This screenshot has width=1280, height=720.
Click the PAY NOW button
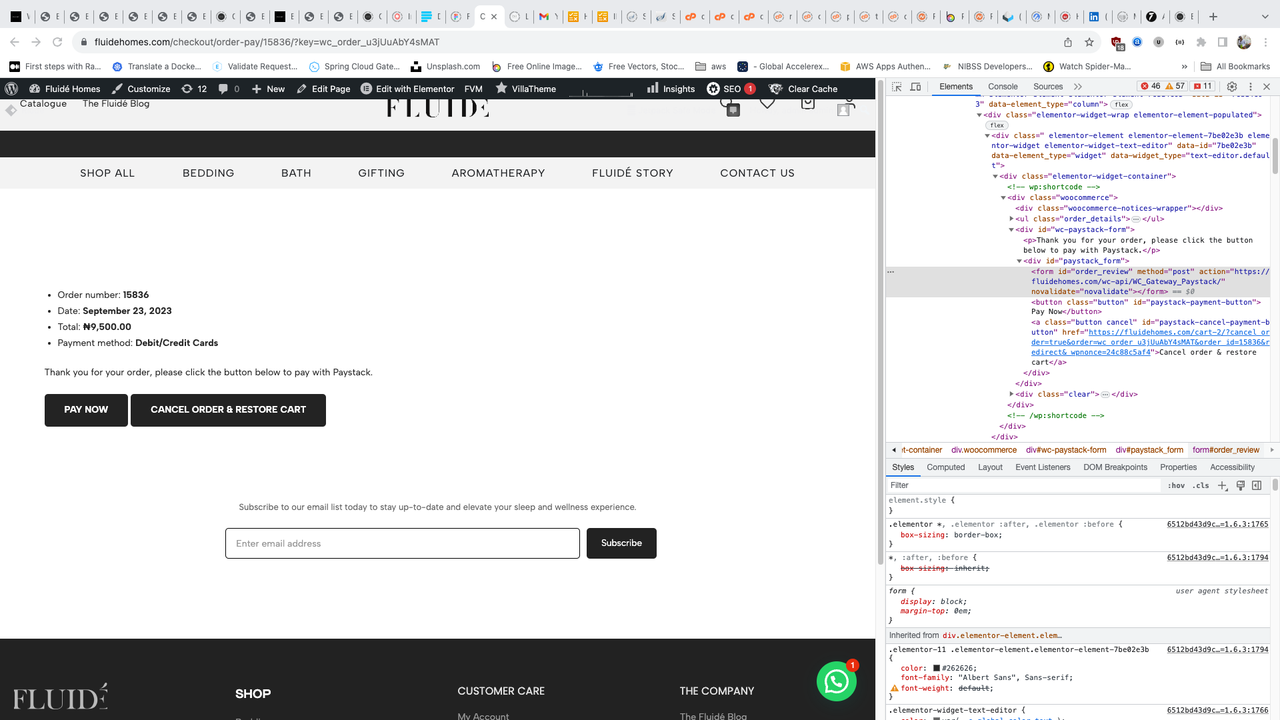(x=85, y=409)
